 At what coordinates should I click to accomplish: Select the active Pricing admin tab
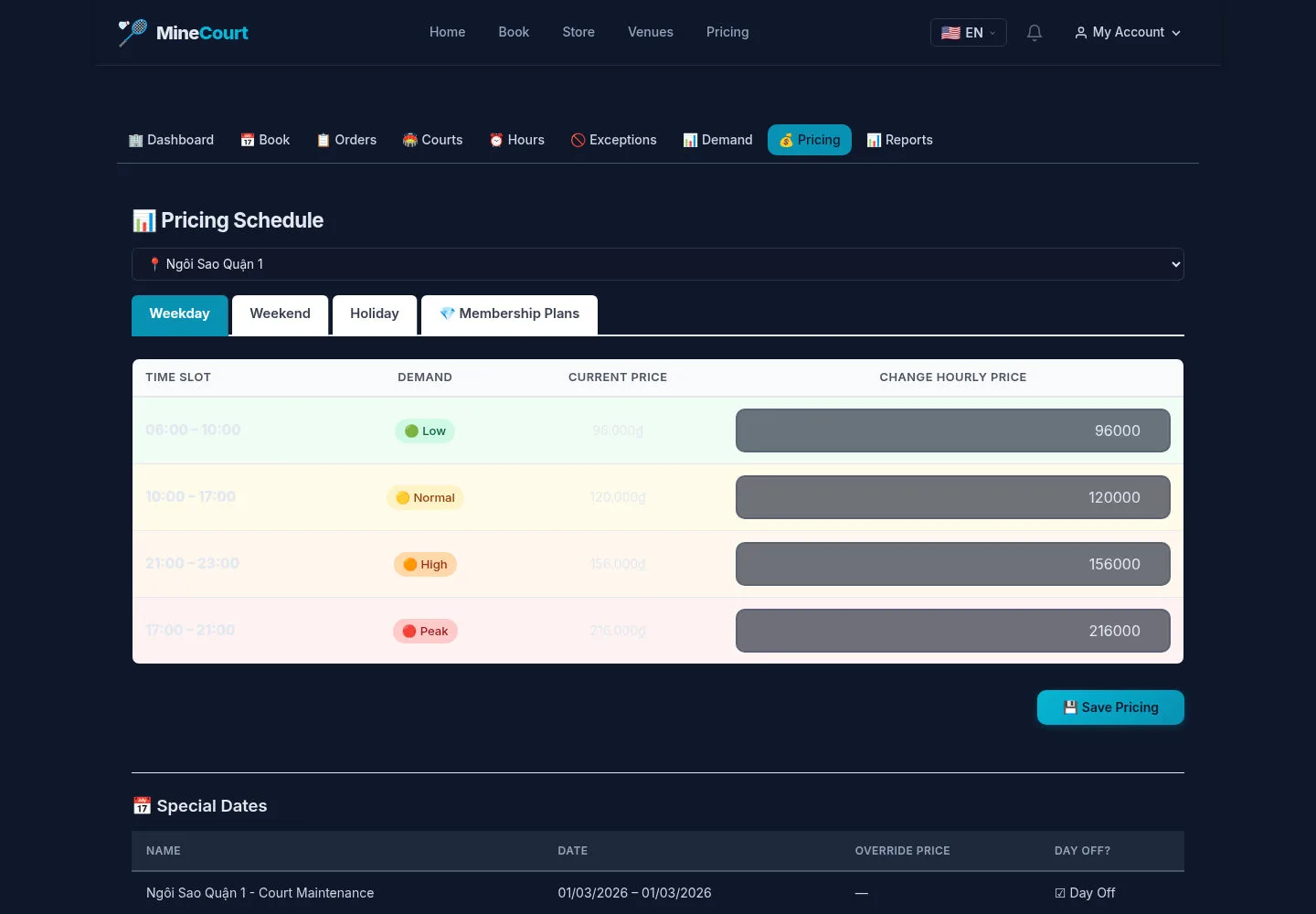pyautogui.click(x=810, y=140)
